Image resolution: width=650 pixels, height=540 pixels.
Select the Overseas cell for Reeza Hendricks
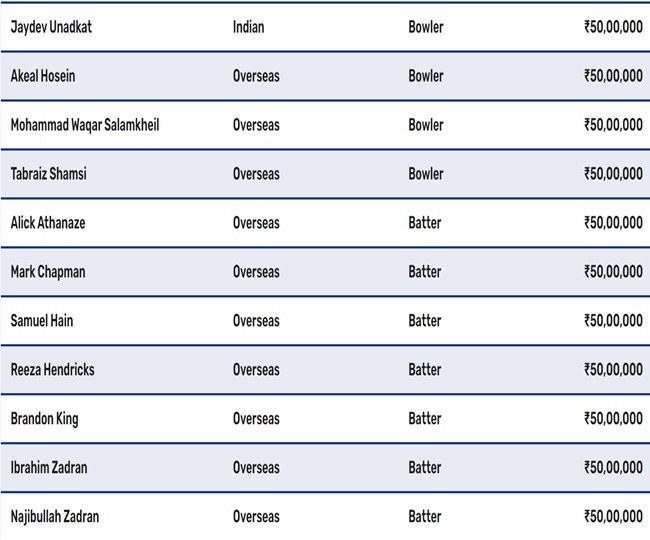[256, 370]
